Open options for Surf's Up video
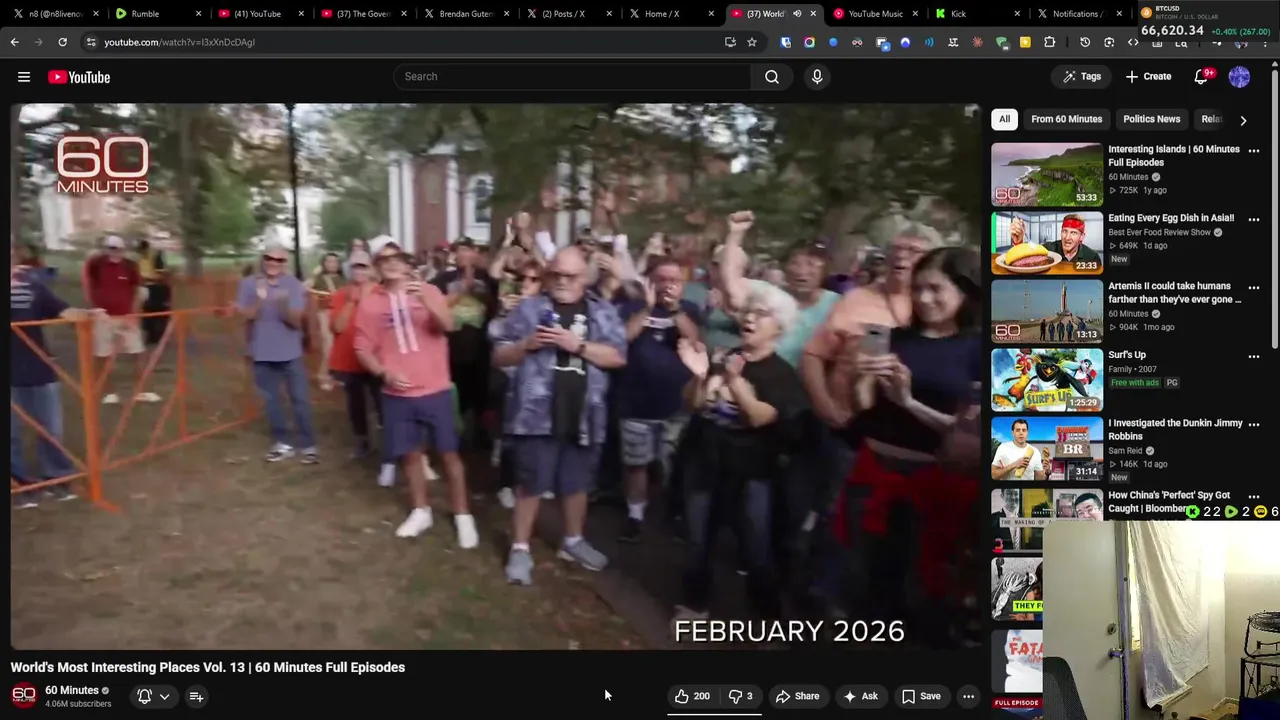This screenshot has width=1280, height=720. pos(1253,356)
